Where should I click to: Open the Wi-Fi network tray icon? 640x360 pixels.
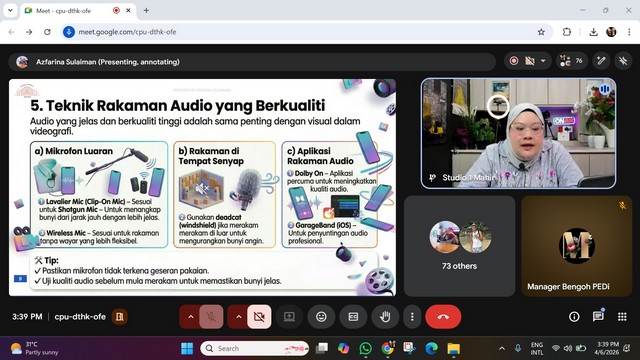[556, 349]
